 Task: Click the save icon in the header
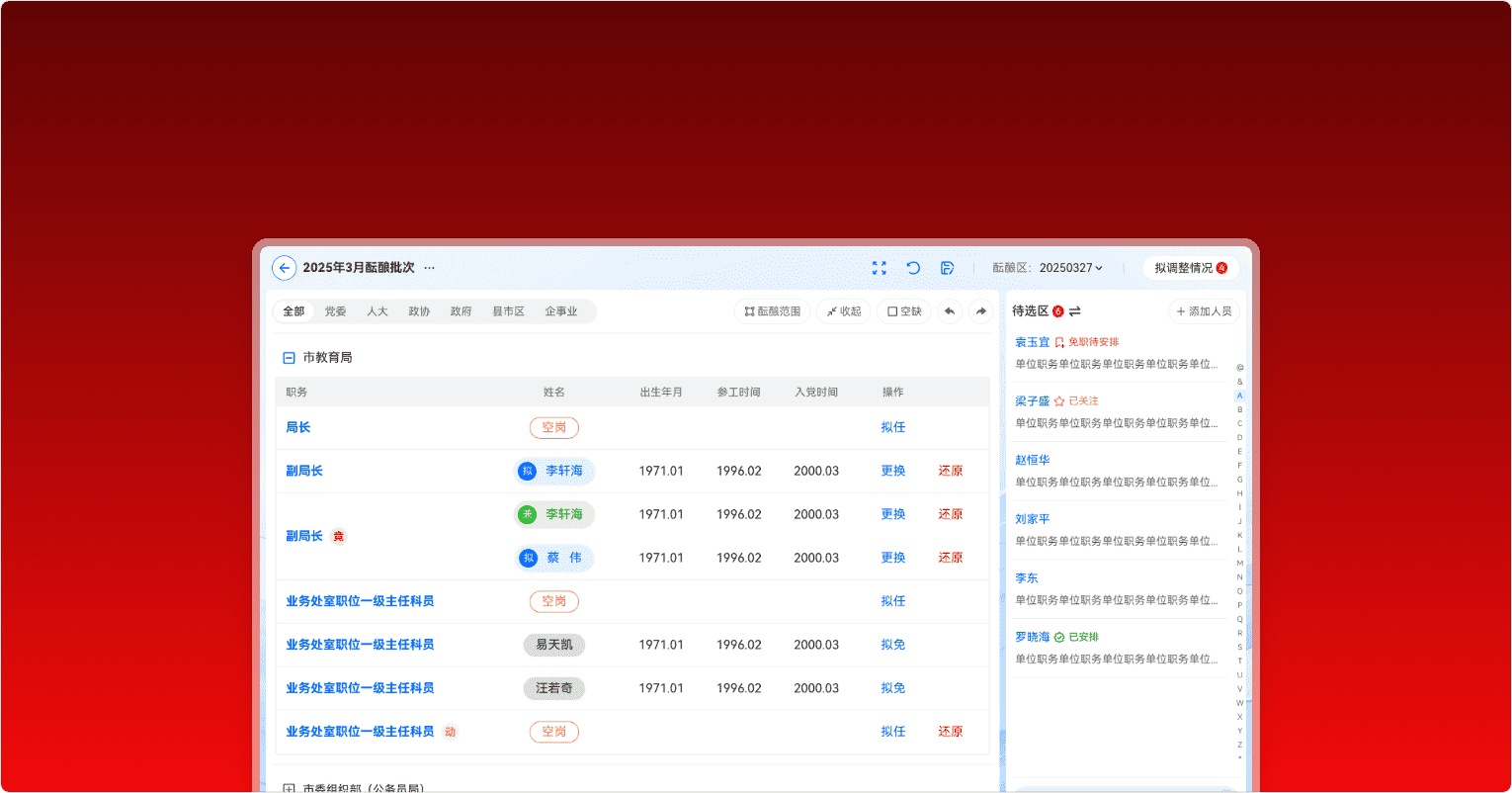click(x=947, y=268)
